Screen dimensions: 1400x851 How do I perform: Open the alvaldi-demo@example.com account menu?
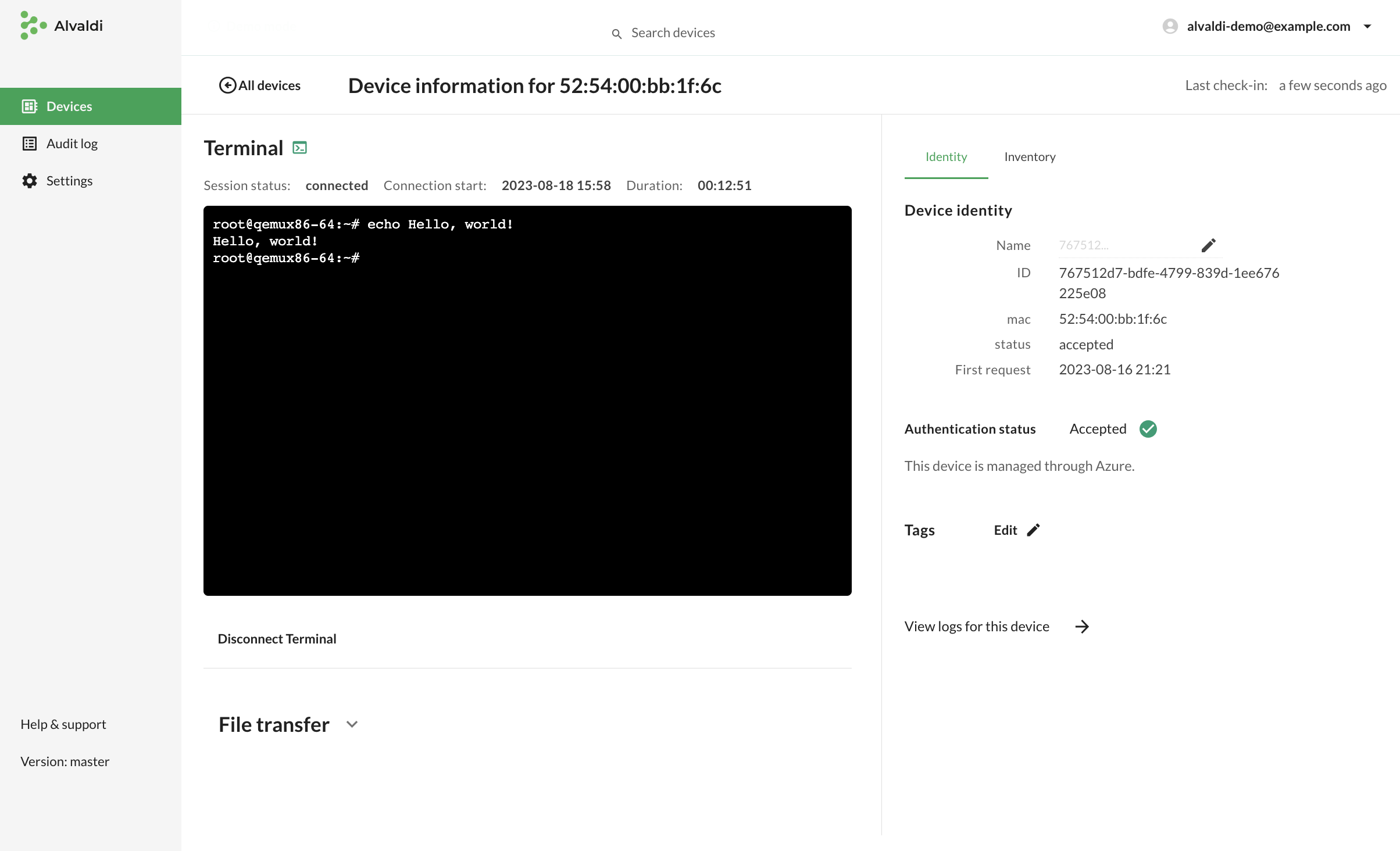coord(1268,26)
